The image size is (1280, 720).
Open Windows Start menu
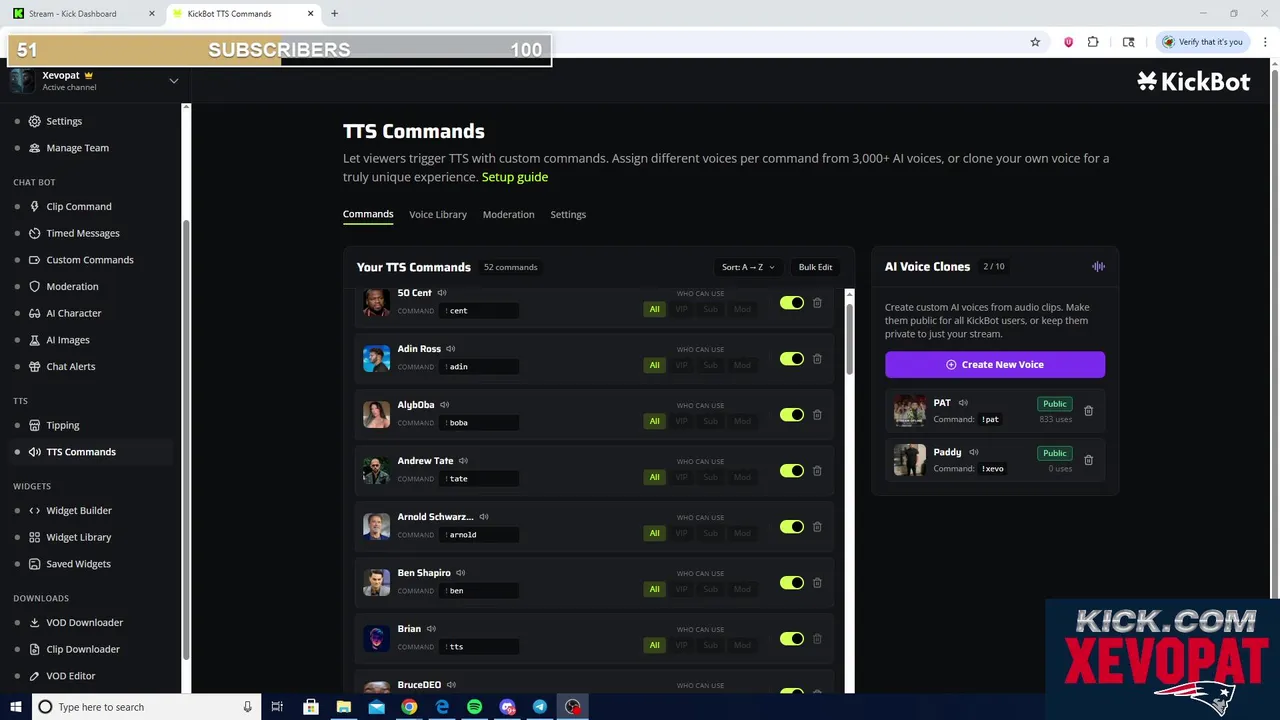click(15, 707)
